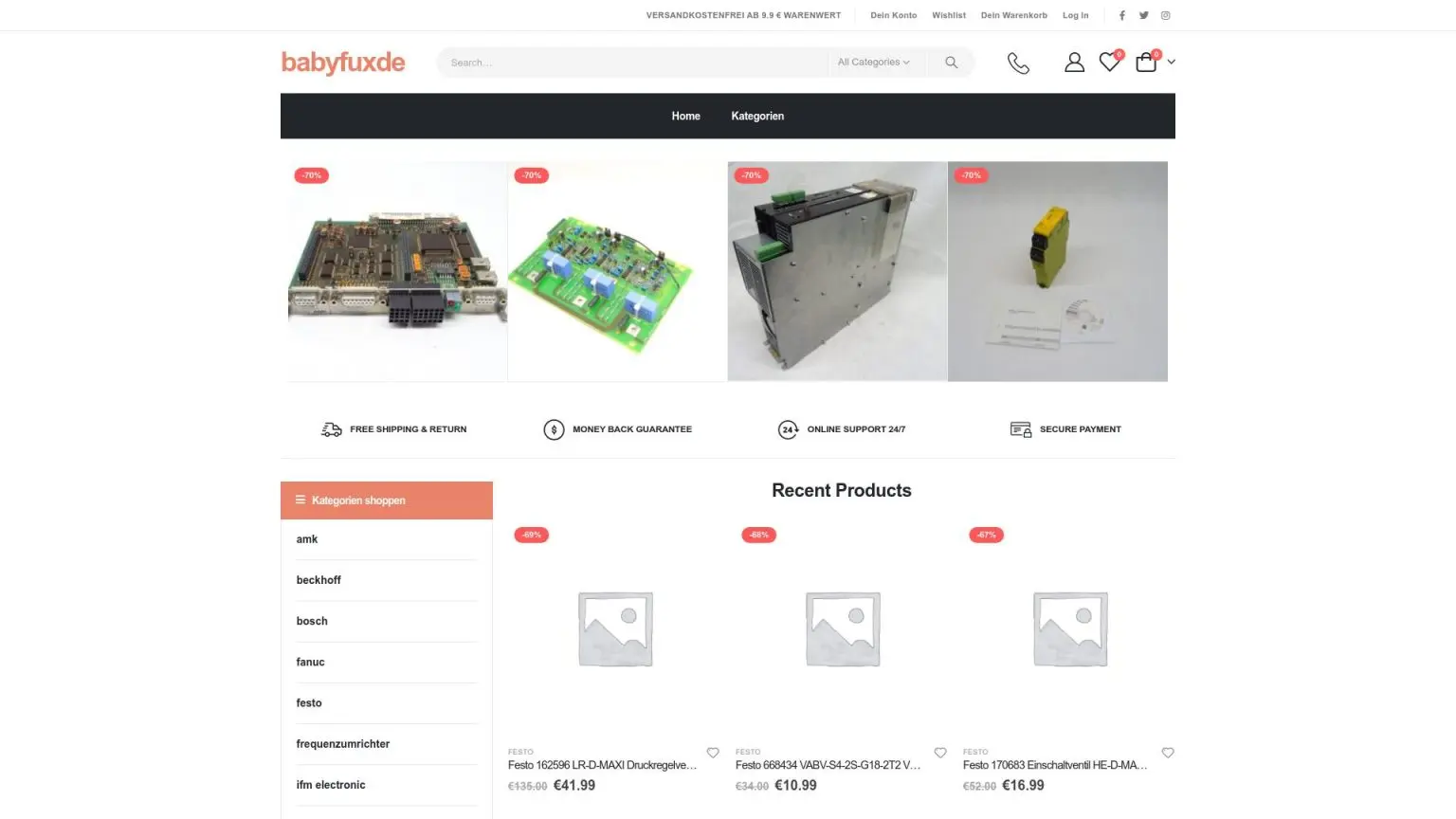1456x819 pixels.
Task: Click the Log In link
Action: click(x=1075, y=15)
